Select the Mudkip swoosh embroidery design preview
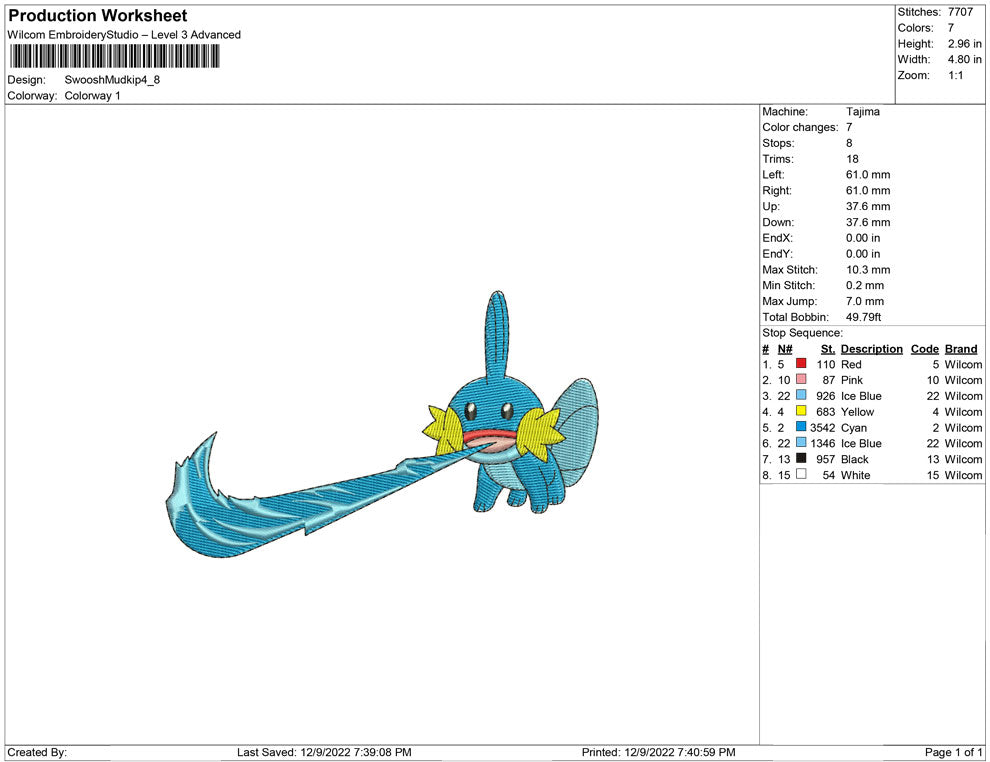 click(382, 425)
